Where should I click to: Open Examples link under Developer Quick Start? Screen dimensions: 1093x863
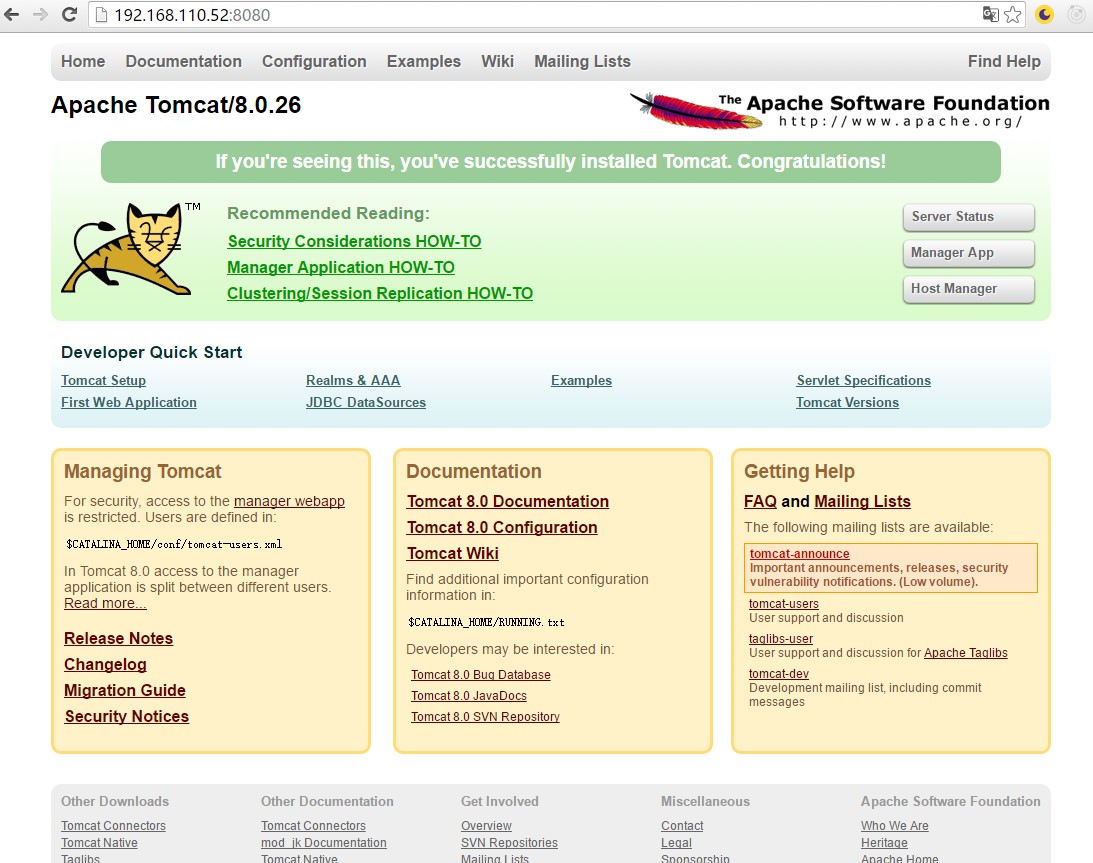pyautogui.click(x=581, y=381)
